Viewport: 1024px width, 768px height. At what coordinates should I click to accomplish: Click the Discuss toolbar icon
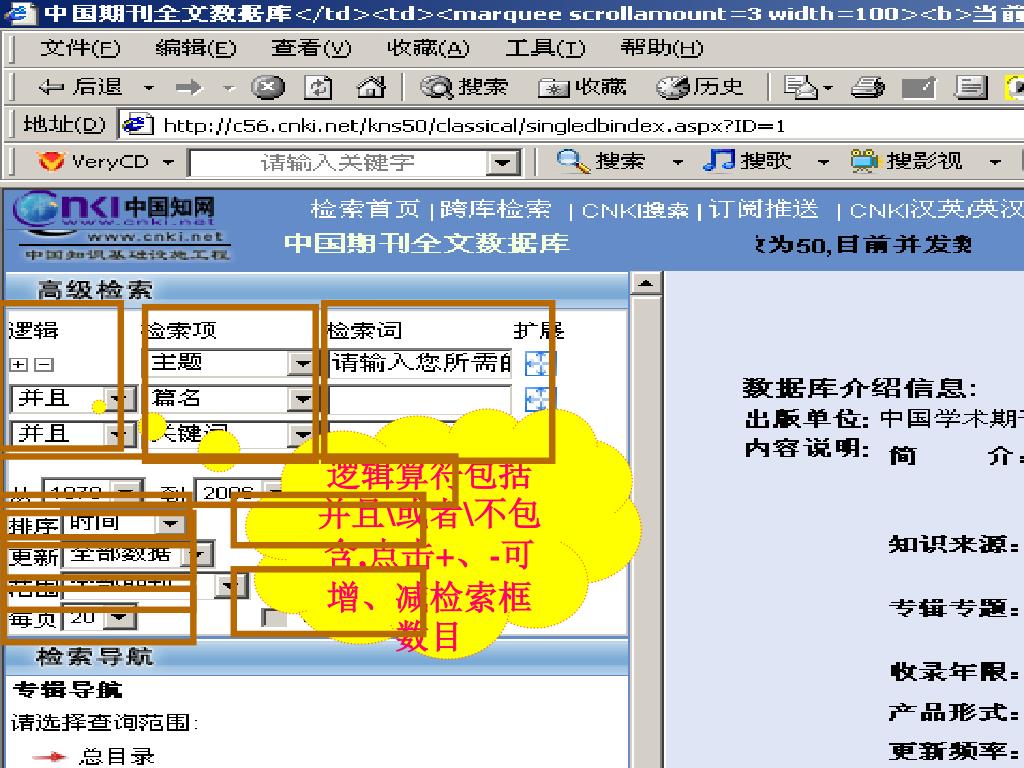pos(970,86)
